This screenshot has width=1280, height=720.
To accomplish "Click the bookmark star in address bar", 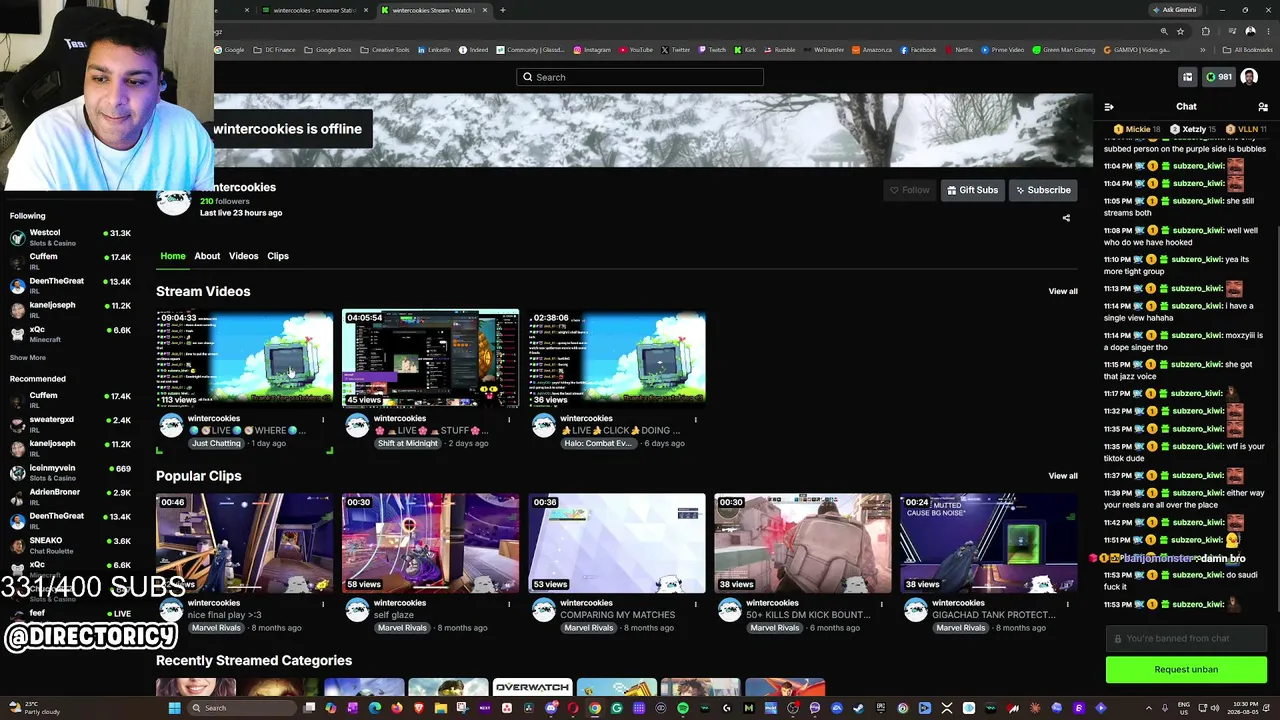I will tap(1180, 32).
